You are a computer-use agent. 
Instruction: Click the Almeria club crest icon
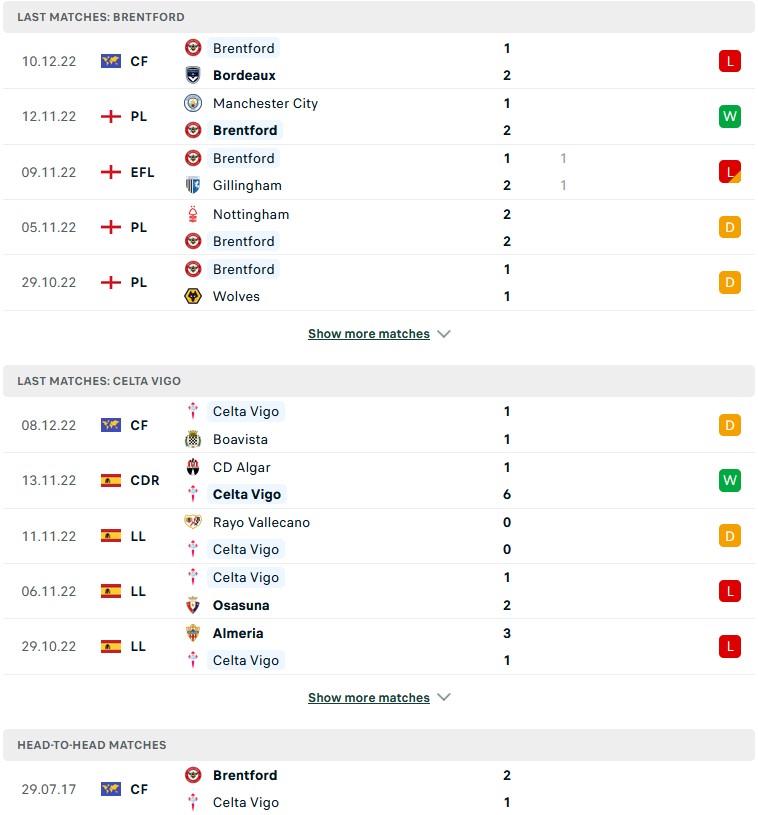193,633
